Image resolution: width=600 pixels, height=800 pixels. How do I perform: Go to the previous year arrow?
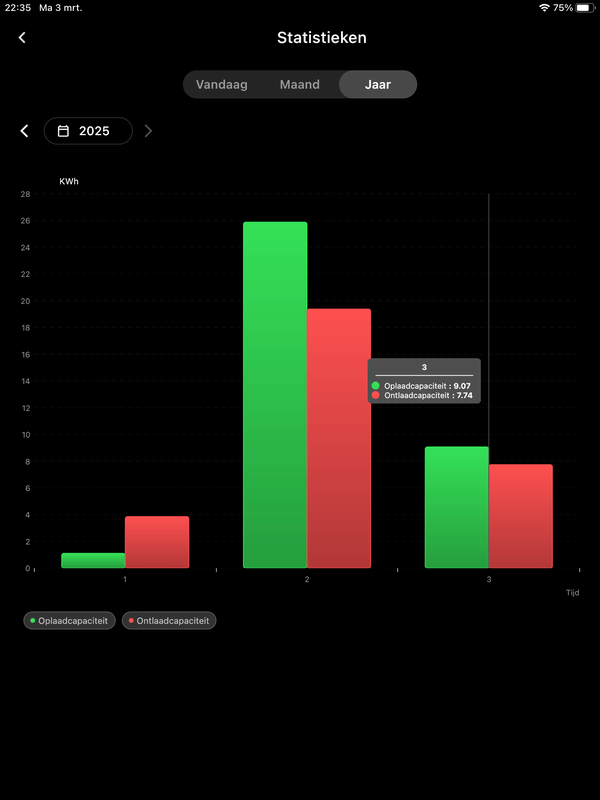[x=24, y=131]
